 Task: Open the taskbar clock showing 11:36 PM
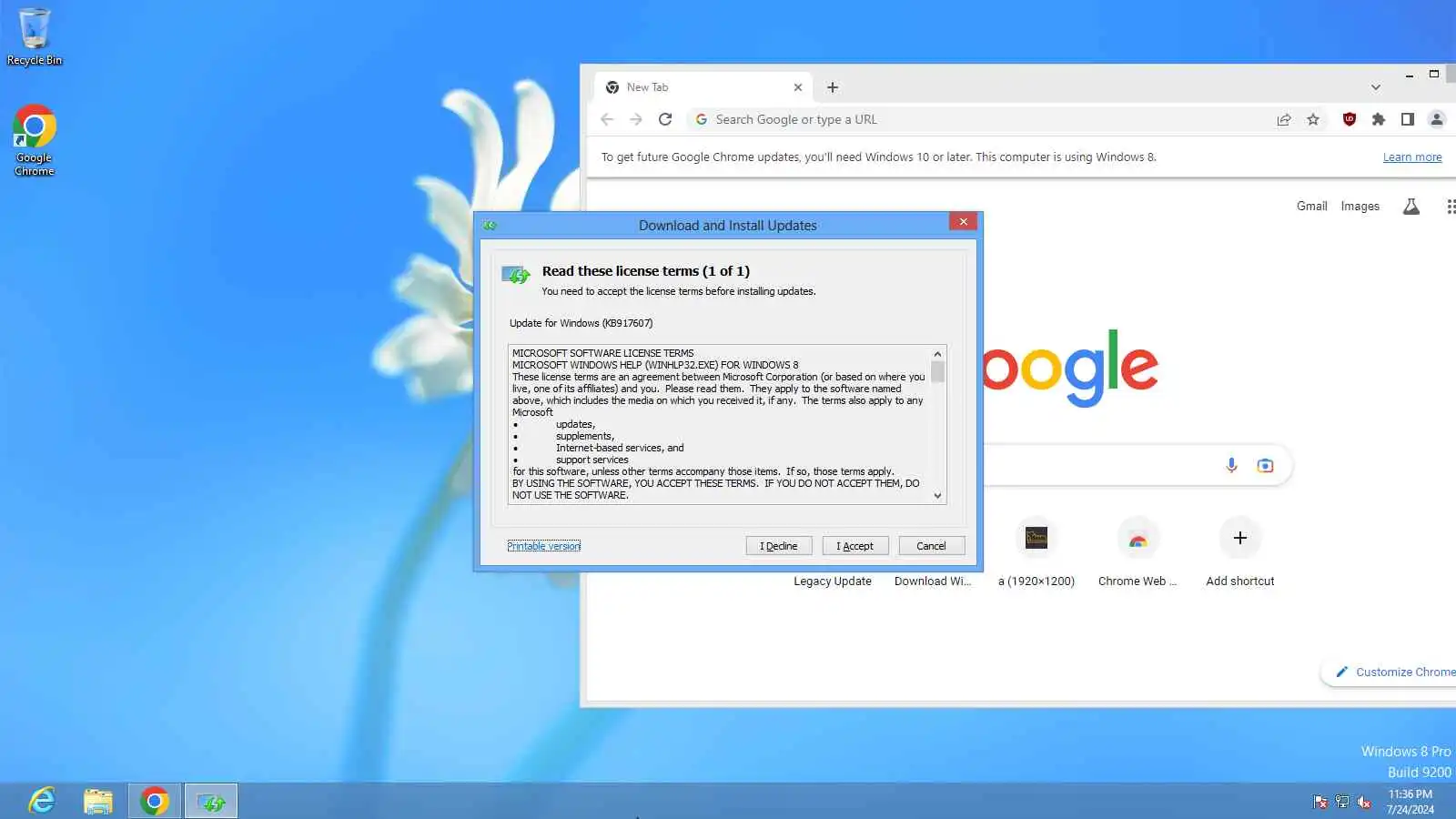[1410, 802]
